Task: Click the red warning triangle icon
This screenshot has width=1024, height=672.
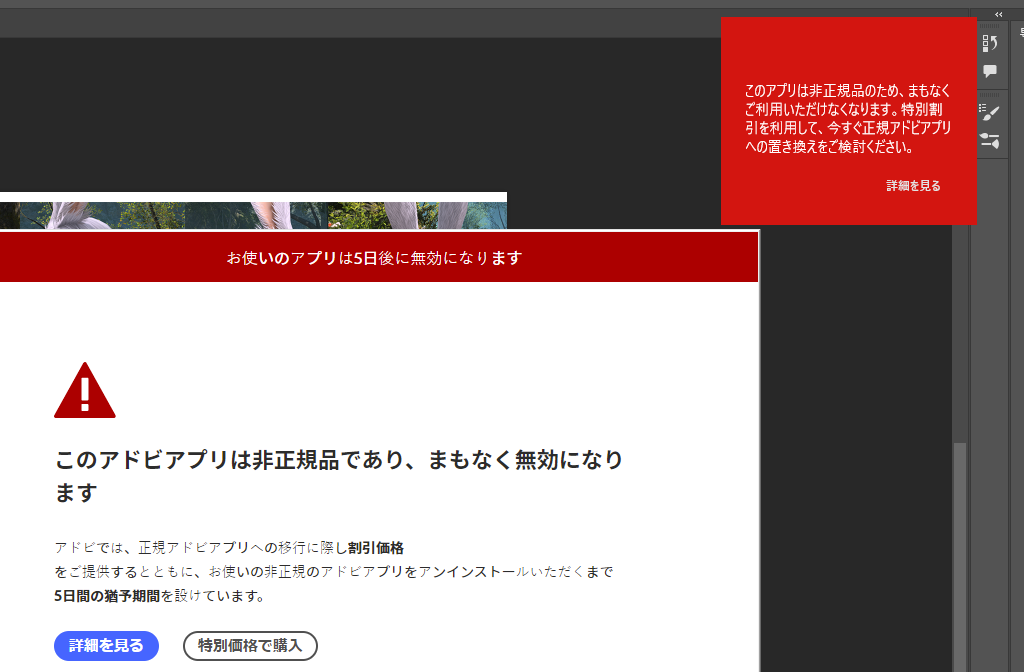Action: point(85,391)
